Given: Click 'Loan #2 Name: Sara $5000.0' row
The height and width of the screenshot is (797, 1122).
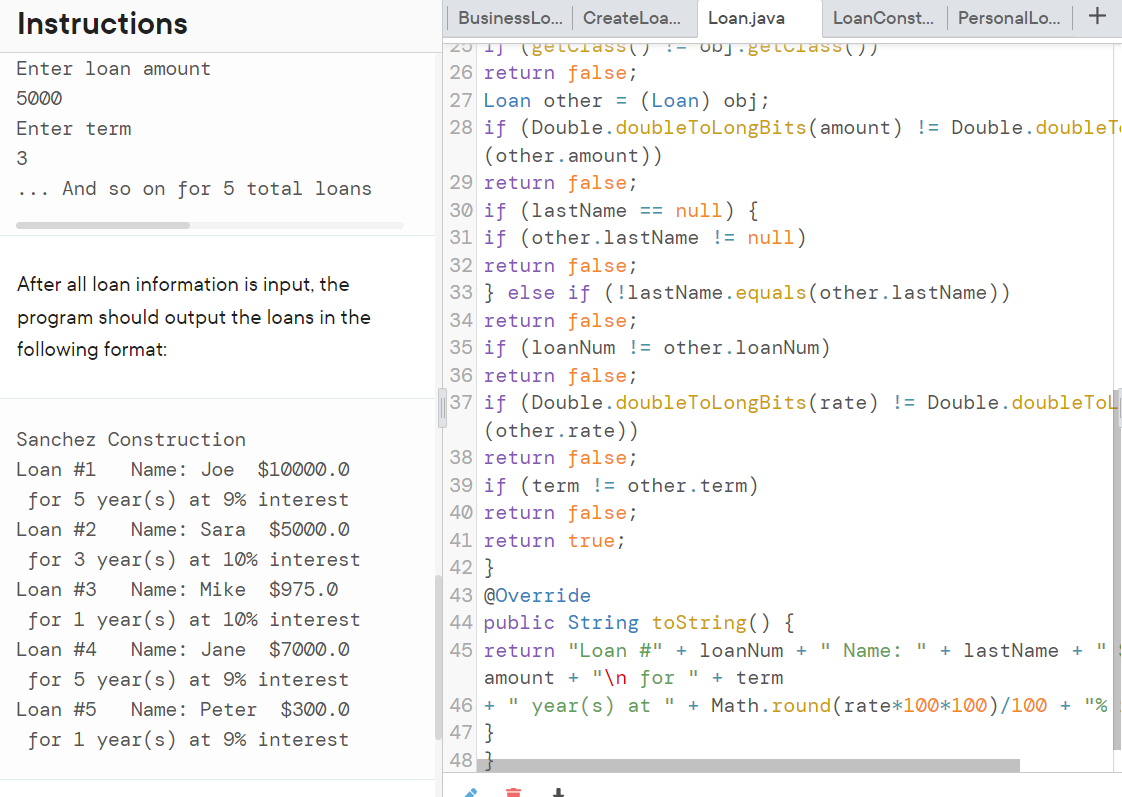Looking at the screenshot, I should coord(183,529).
